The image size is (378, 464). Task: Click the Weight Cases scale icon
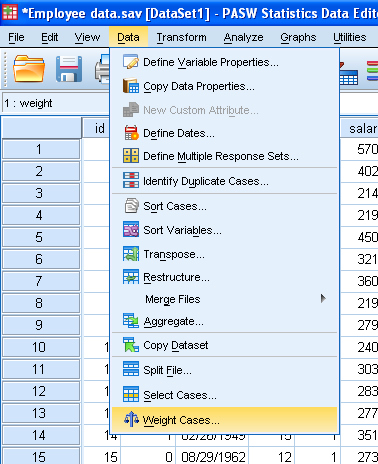[131, 420]
